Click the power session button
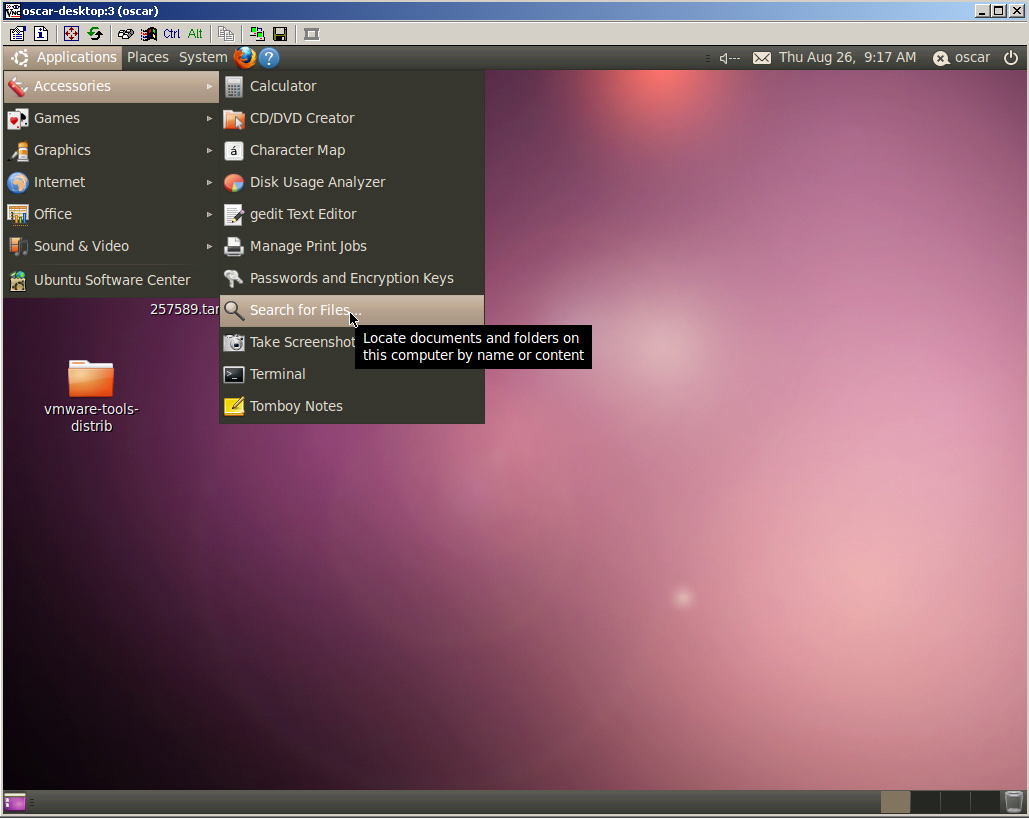Image resolution: width=1029 pixels, height=819 pixels. click(1011, 58)
